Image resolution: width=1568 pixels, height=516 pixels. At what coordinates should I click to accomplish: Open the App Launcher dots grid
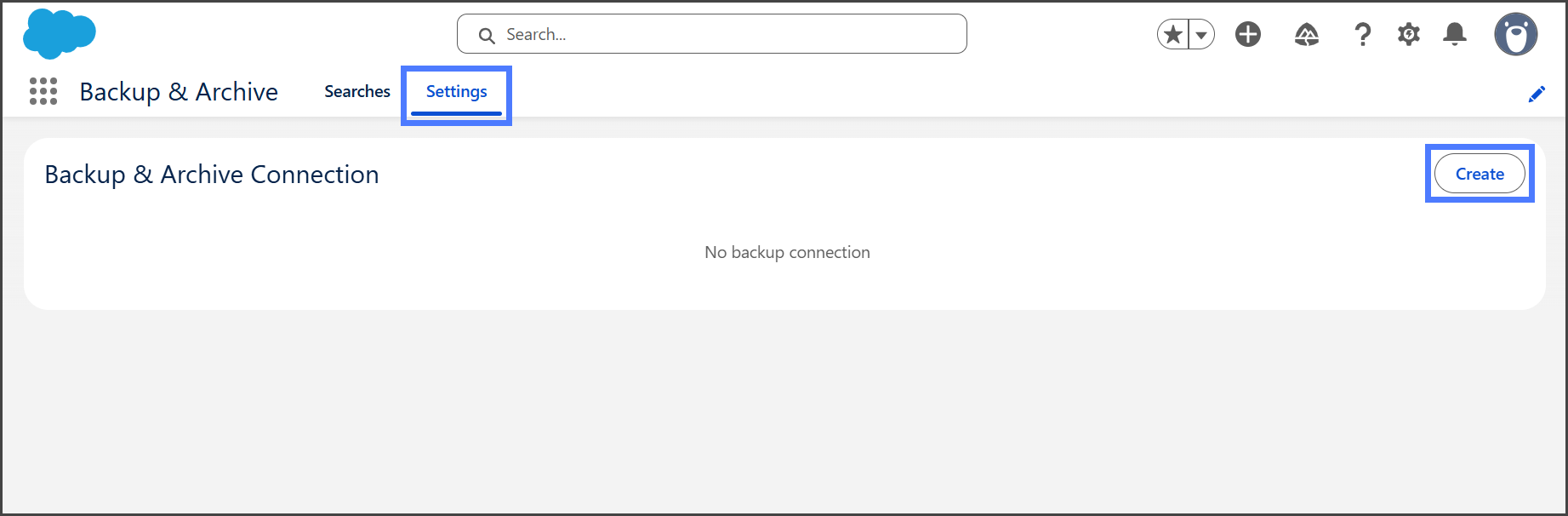(x=43, y=91)
